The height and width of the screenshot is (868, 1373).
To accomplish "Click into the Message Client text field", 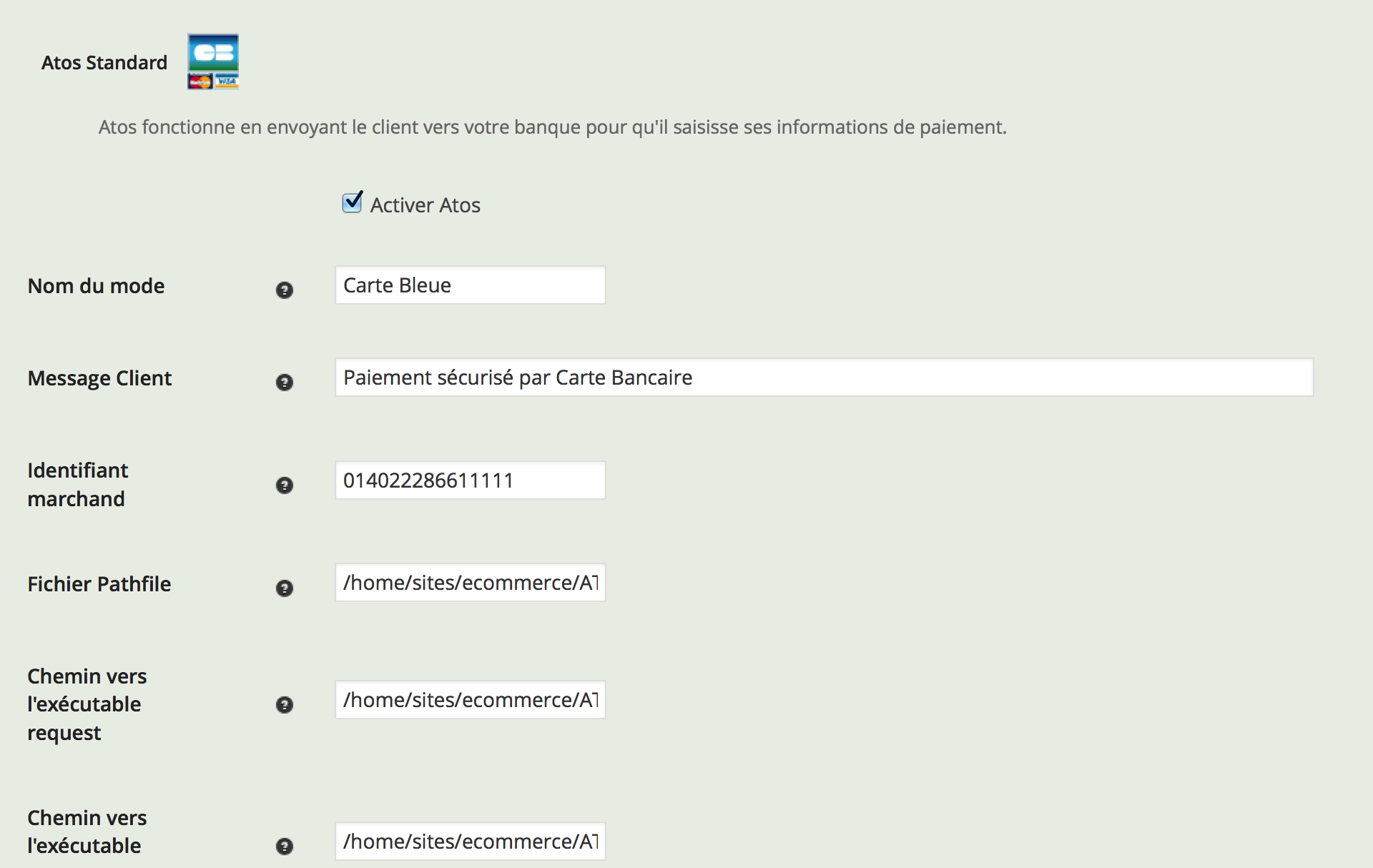I will [824, 378].
